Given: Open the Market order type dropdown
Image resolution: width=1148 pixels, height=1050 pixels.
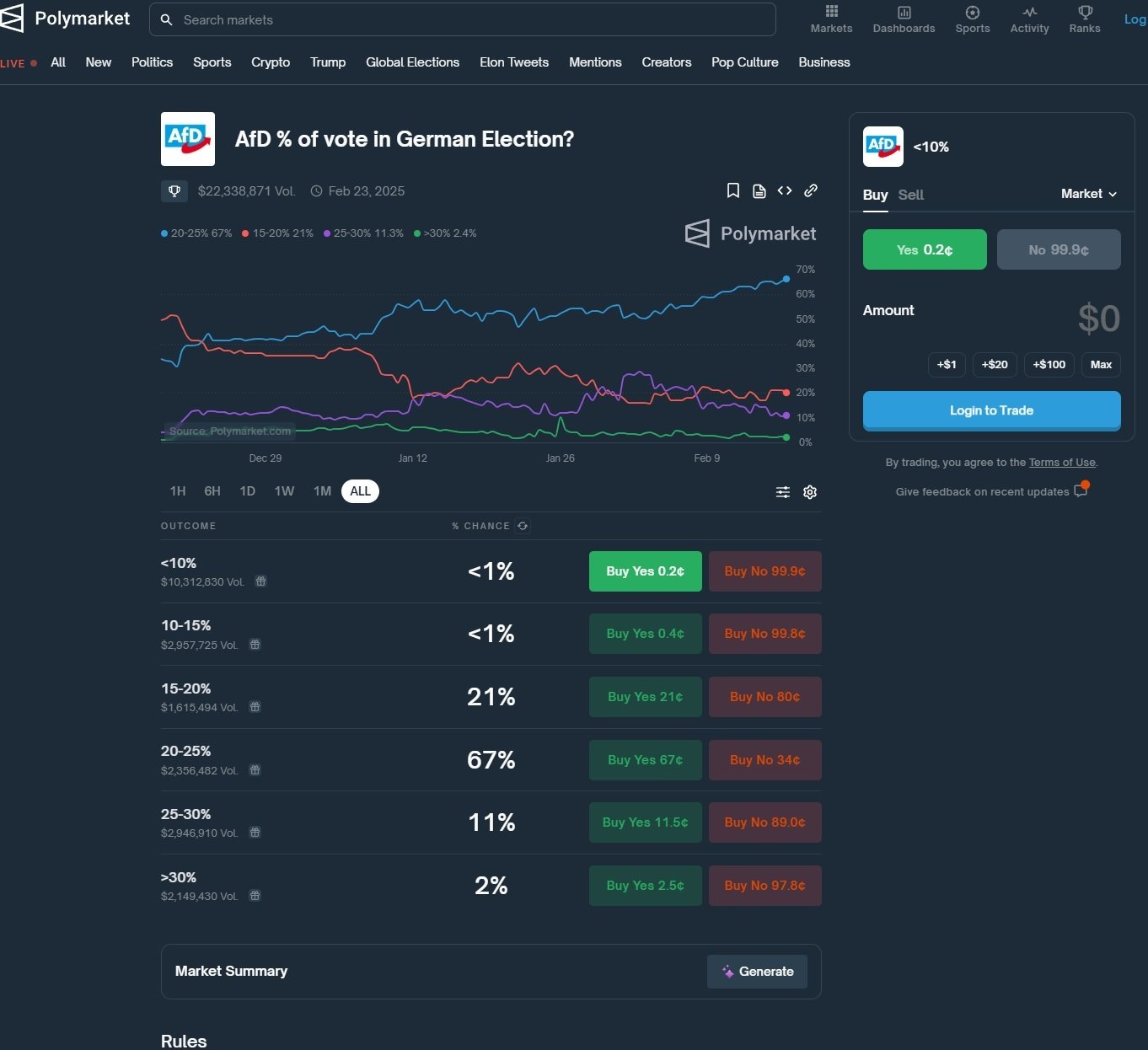Looking at the screenshot, I should (1089, 194).
